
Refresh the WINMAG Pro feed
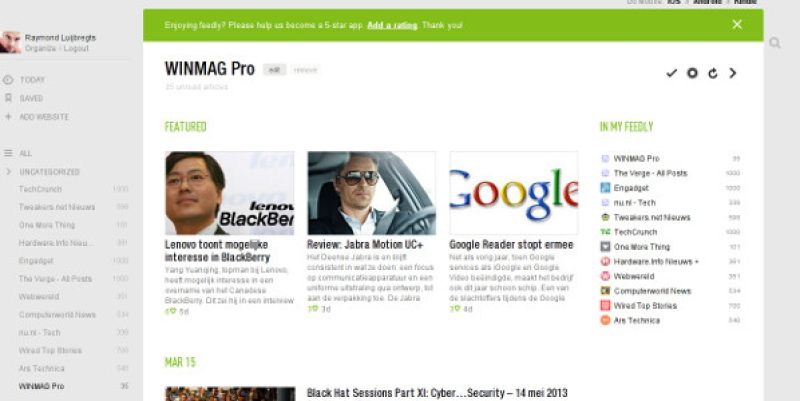[x=713, y=73]
